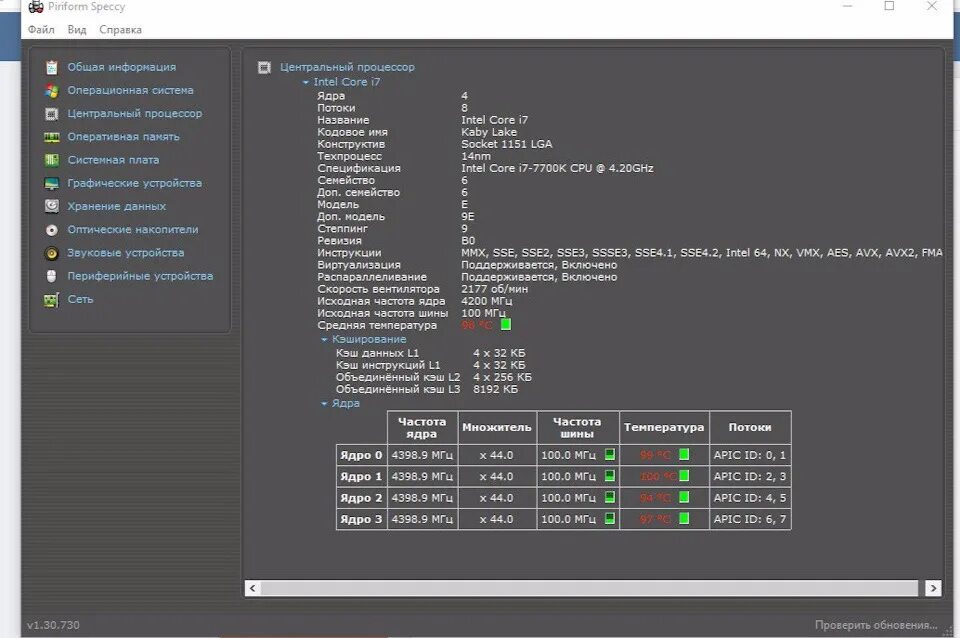Open the Звуковые устройства speaker icon
This screenshot has width=960, height=638.
click(x=52, y=253)
